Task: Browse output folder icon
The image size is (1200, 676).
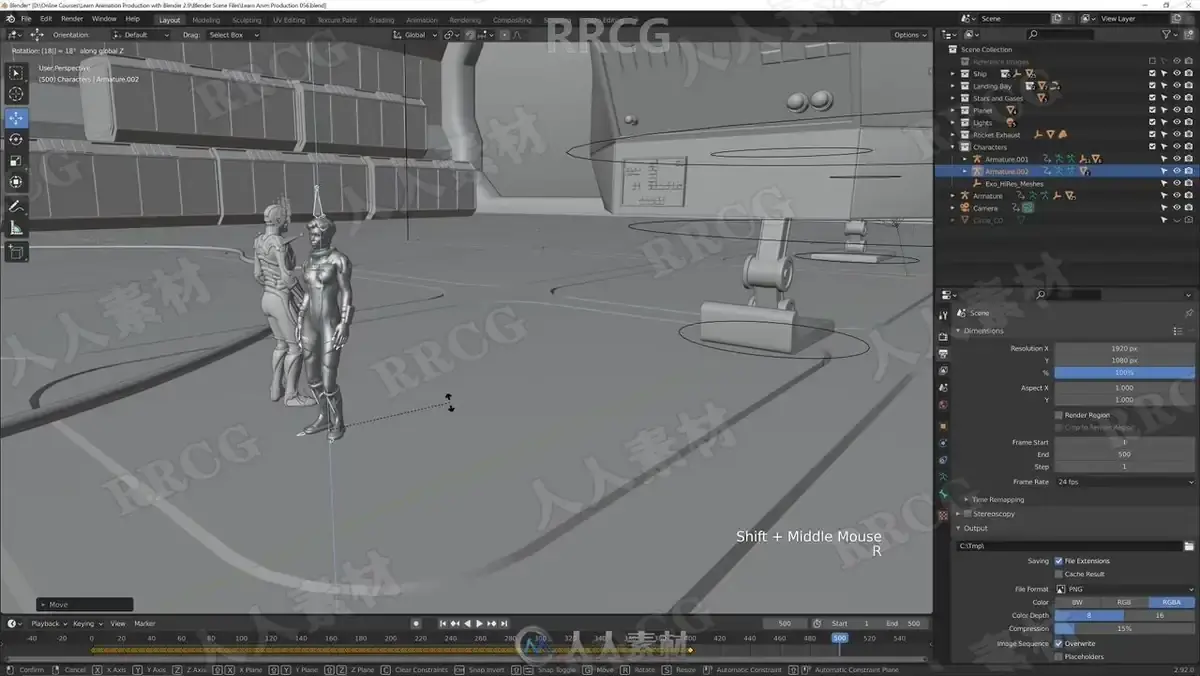Action: [x=1189, y=546]
